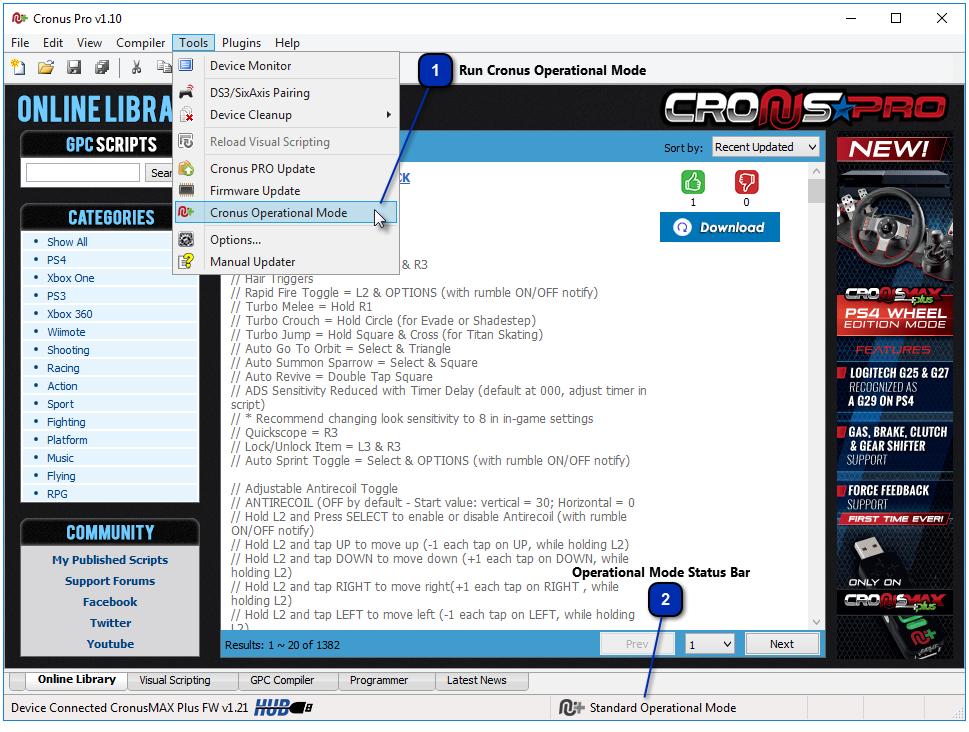The image size is (969, 732).
Task: Open the Youtube community link
Action: pos(110,644)
